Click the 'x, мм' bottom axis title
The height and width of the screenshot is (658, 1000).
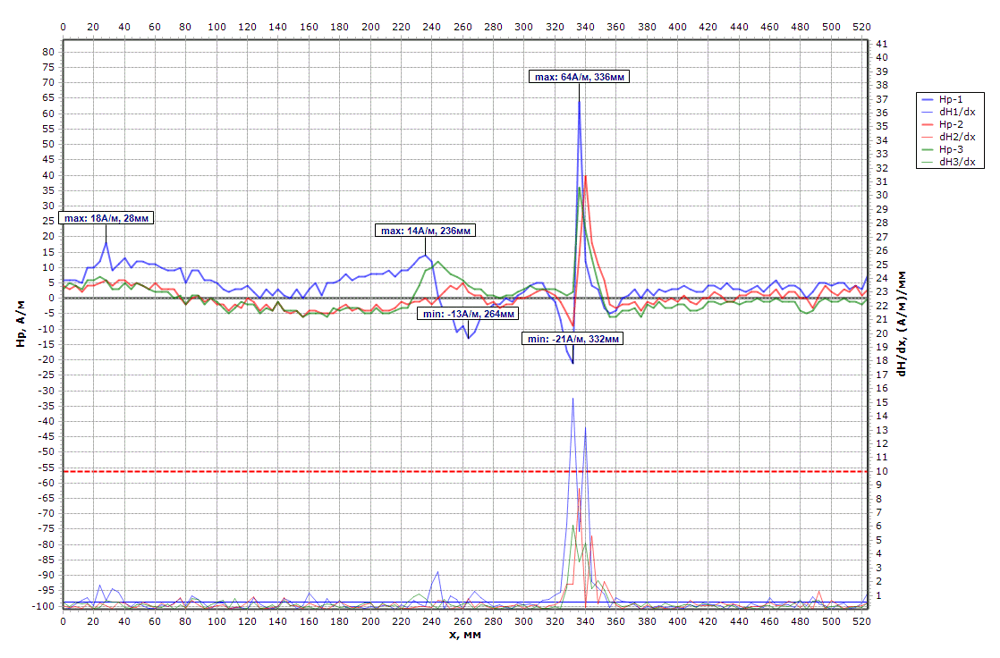465,634
